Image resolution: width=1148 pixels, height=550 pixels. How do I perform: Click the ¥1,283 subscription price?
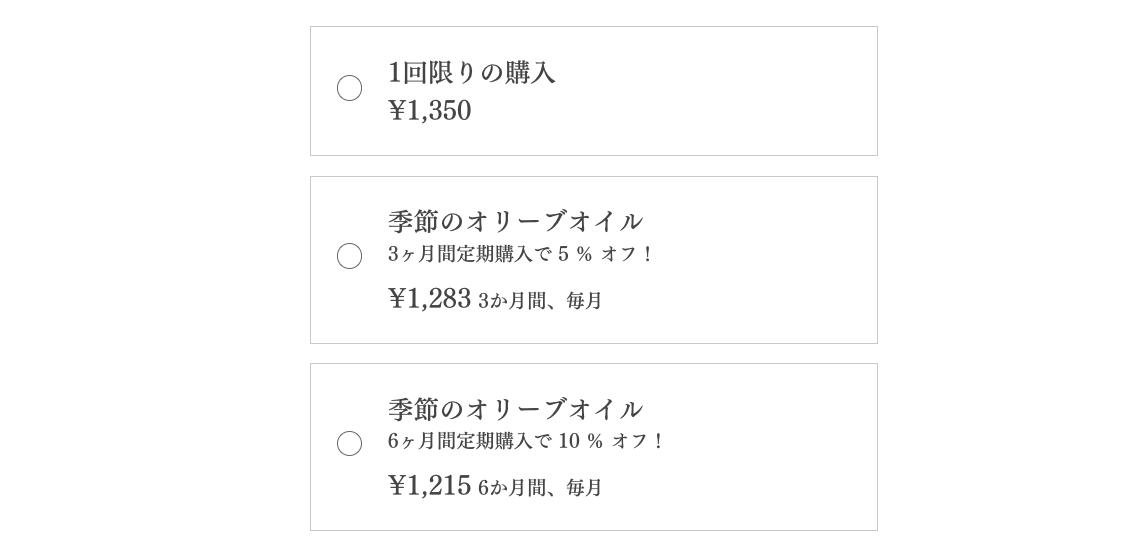(x=429, y=299)
